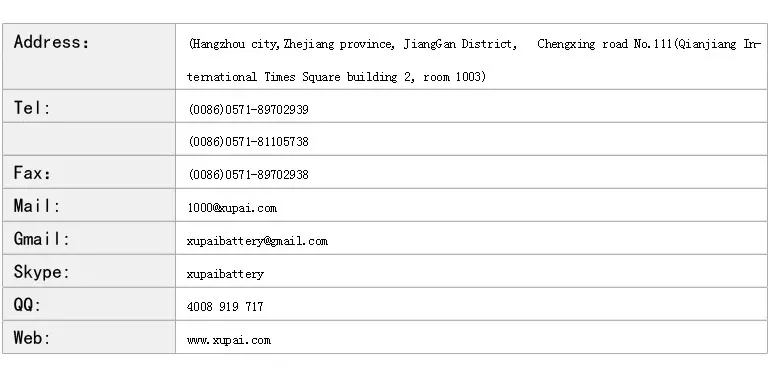The image size is (770, 373).
Task: Click the Gmail label
Action: (42, 239)
